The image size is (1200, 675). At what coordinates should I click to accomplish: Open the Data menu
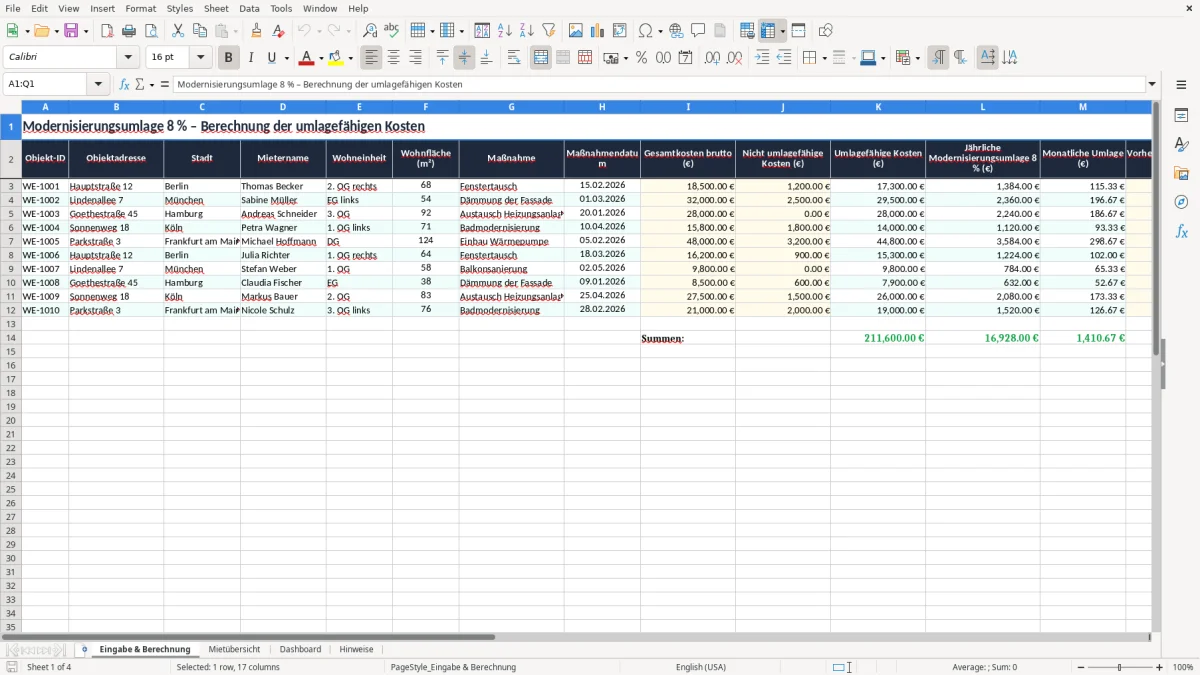249,8
